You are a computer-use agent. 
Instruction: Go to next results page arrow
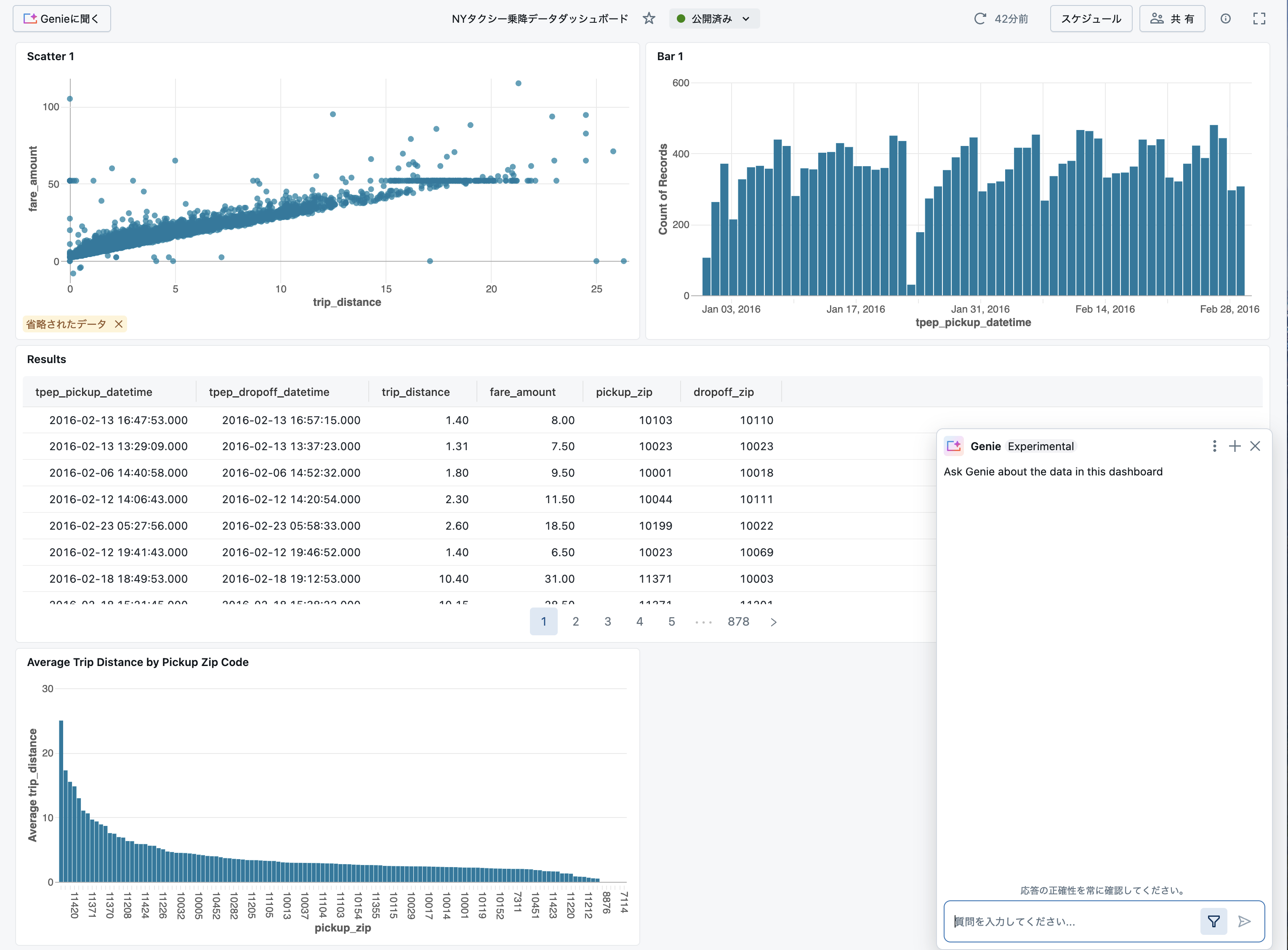click(x=773, y=622)
